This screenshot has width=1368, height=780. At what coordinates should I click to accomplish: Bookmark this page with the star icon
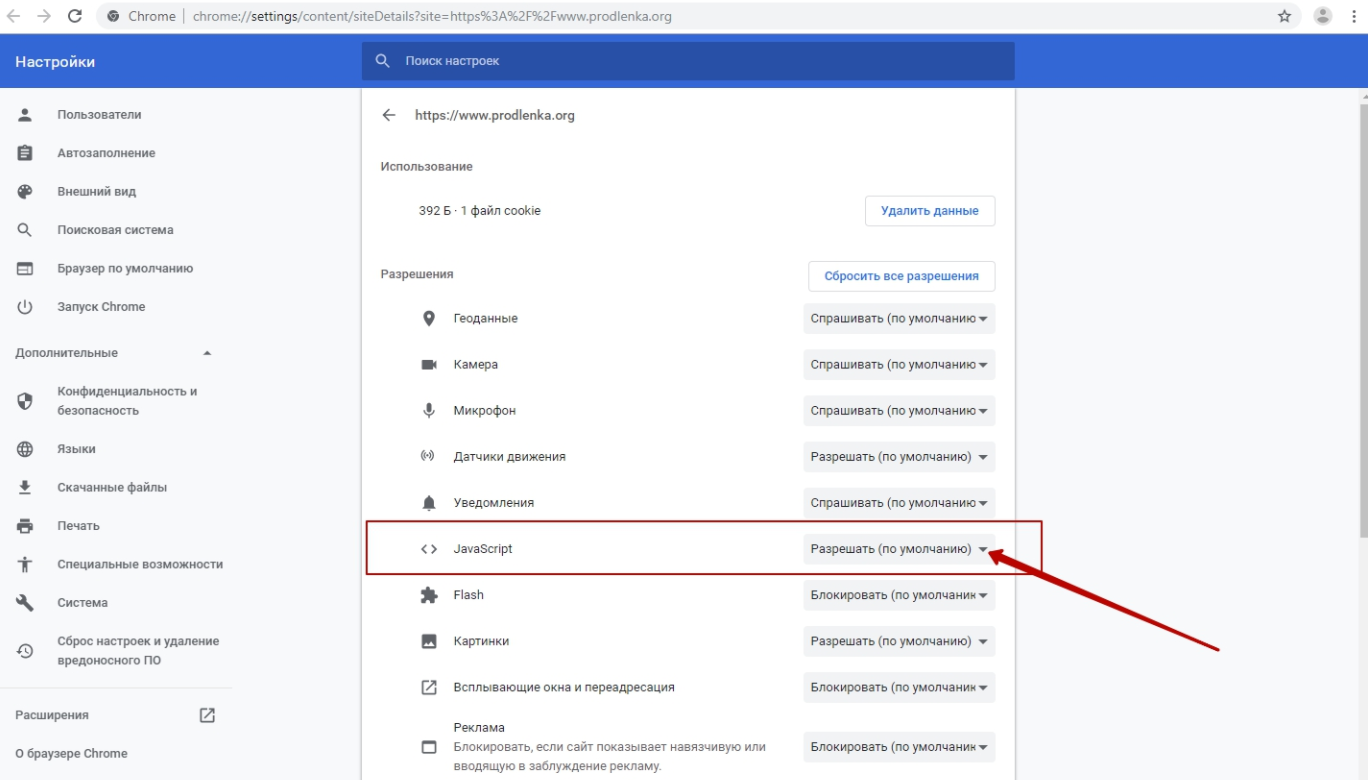coord(1285,16)
